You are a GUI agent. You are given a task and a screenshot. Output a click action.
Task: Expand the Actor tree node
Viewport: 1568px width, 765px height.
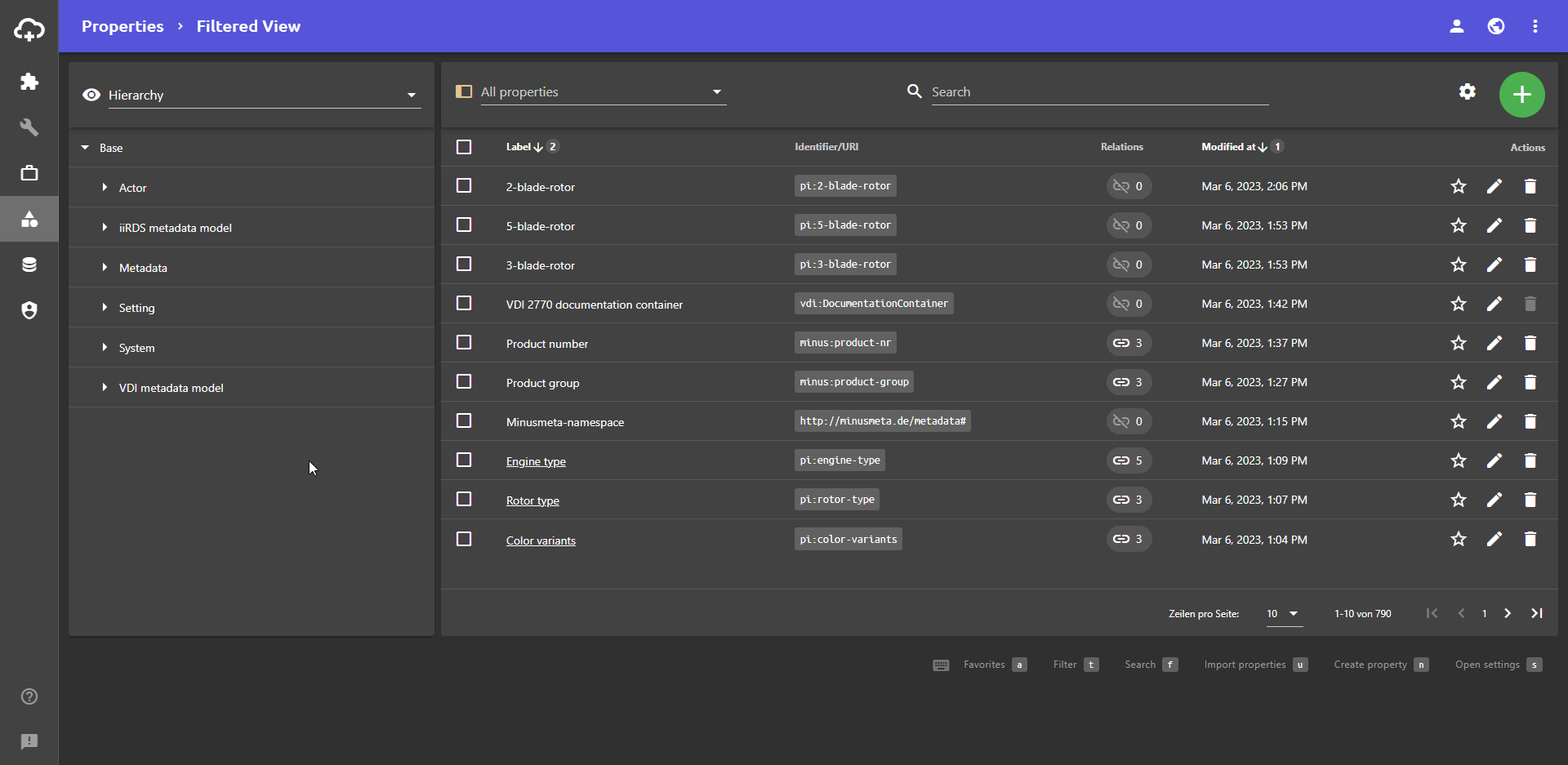[x=105, y=188]
